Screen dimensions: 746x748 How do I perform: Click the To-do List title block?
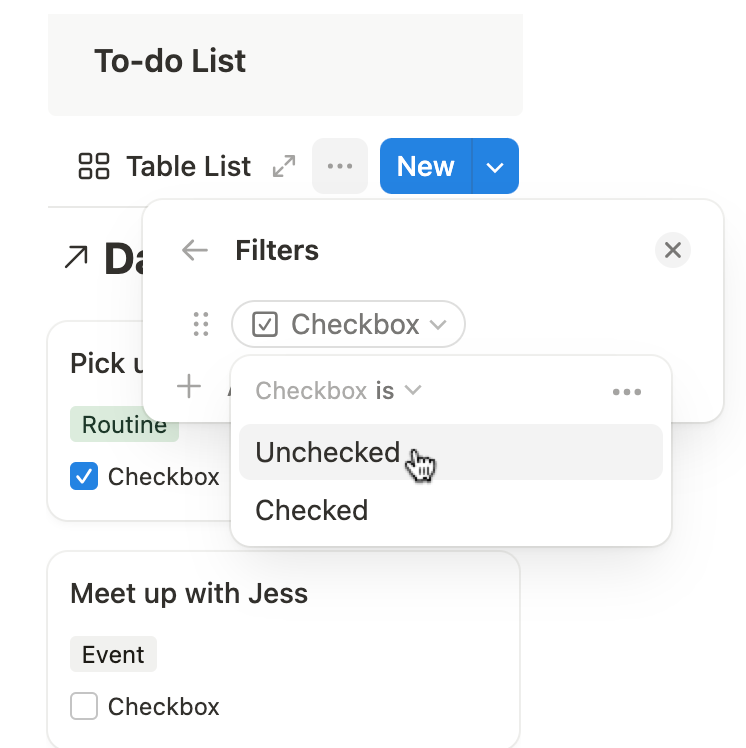(285, 64)
